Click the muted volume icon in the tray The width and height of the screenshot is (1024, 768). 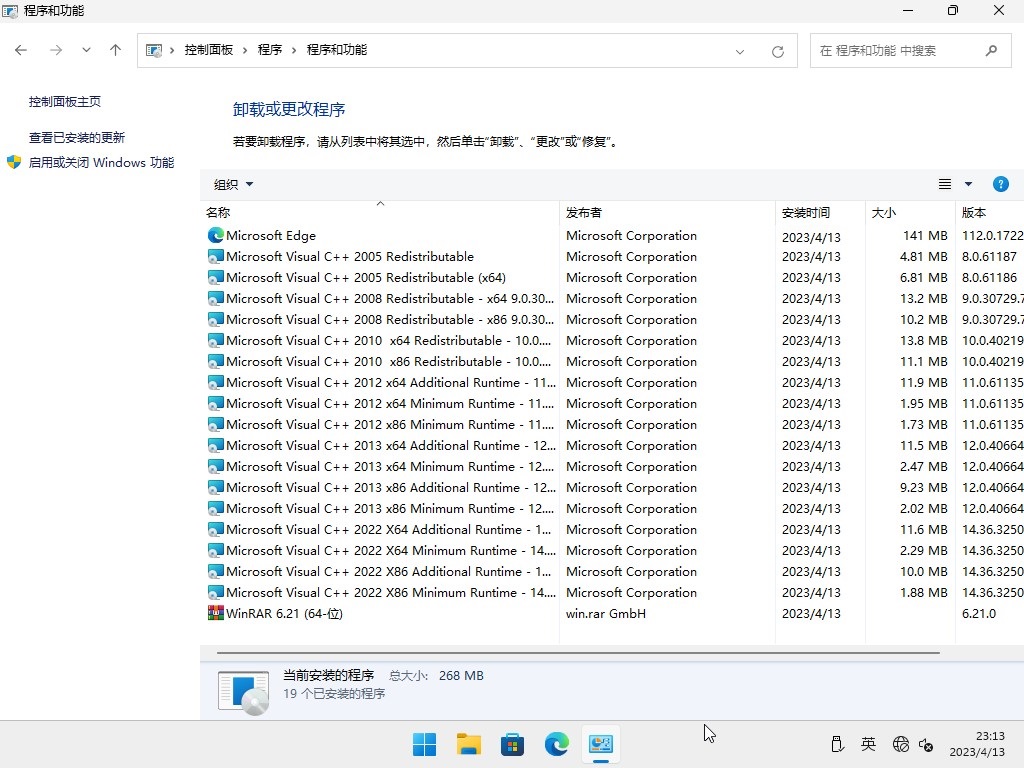click(x=924, y=744)
